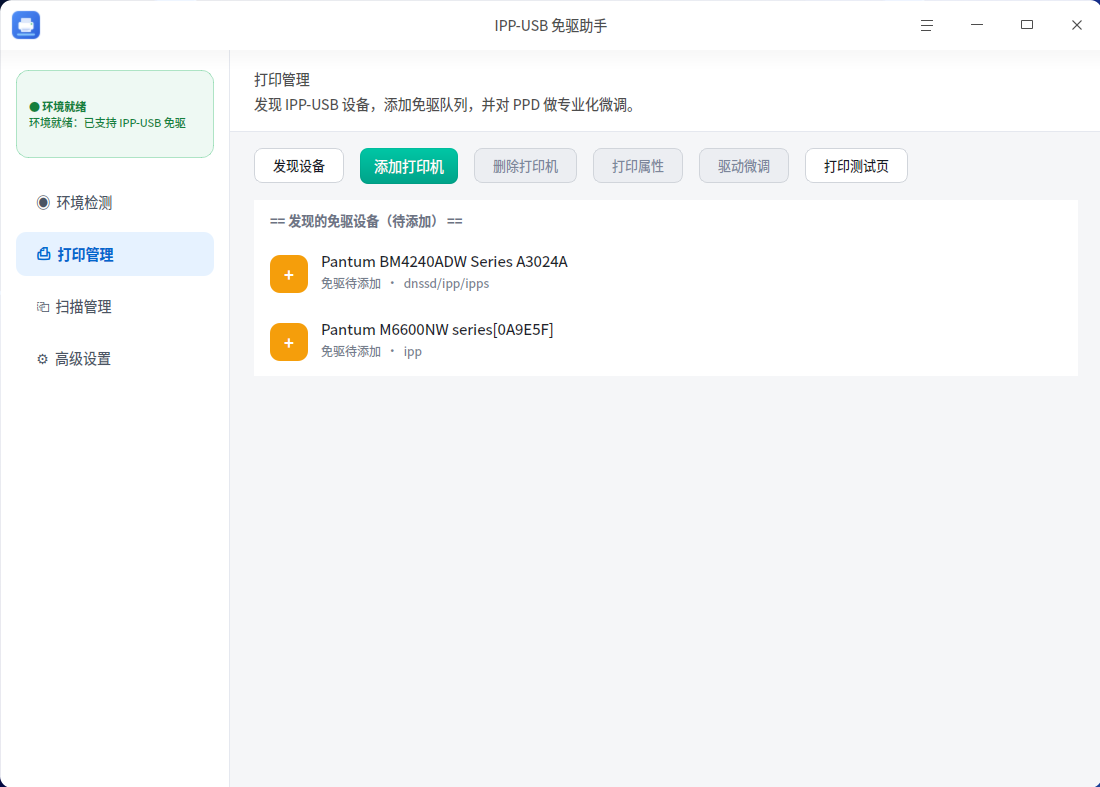
Task: Click the 打印管理 page heading
Action: (282, 80)
